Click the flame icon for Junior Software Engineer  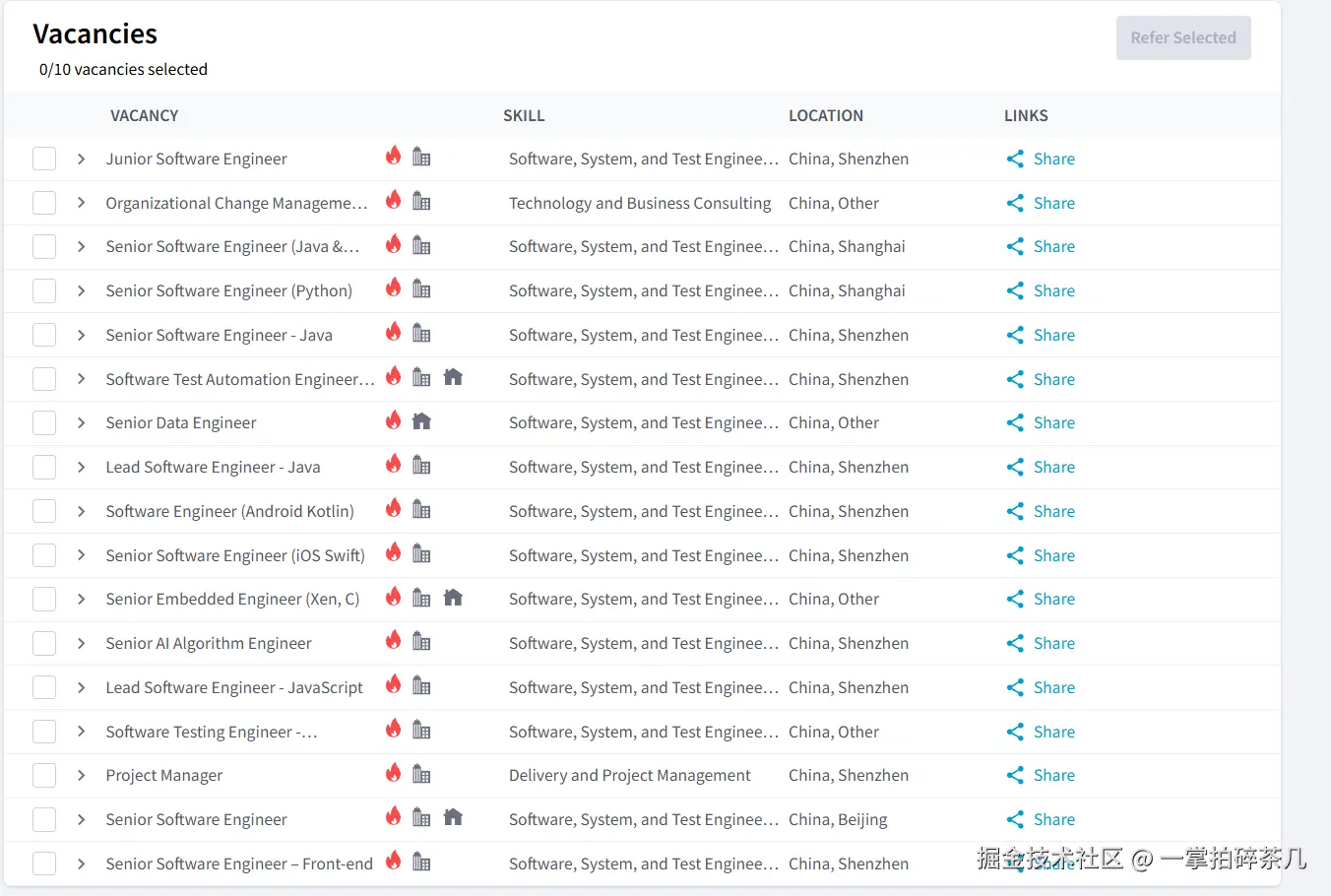(393, 156)
